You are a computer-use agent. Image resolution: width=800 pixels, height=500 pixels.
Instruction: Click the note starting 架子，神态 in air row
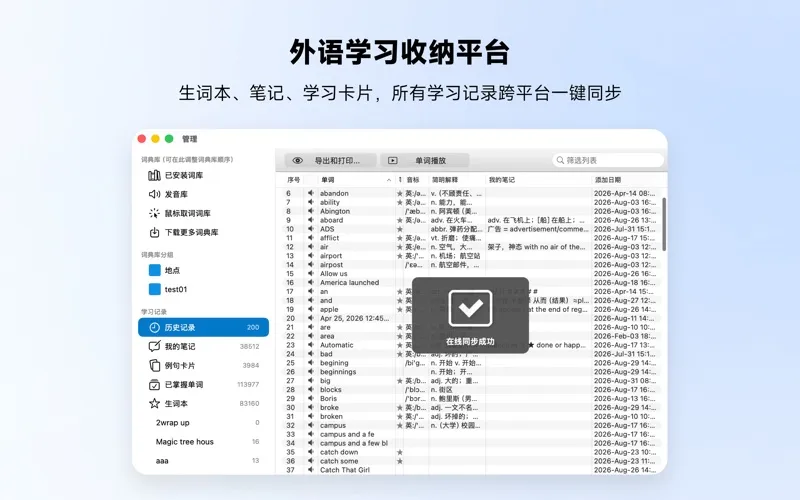tap(536, 247)
